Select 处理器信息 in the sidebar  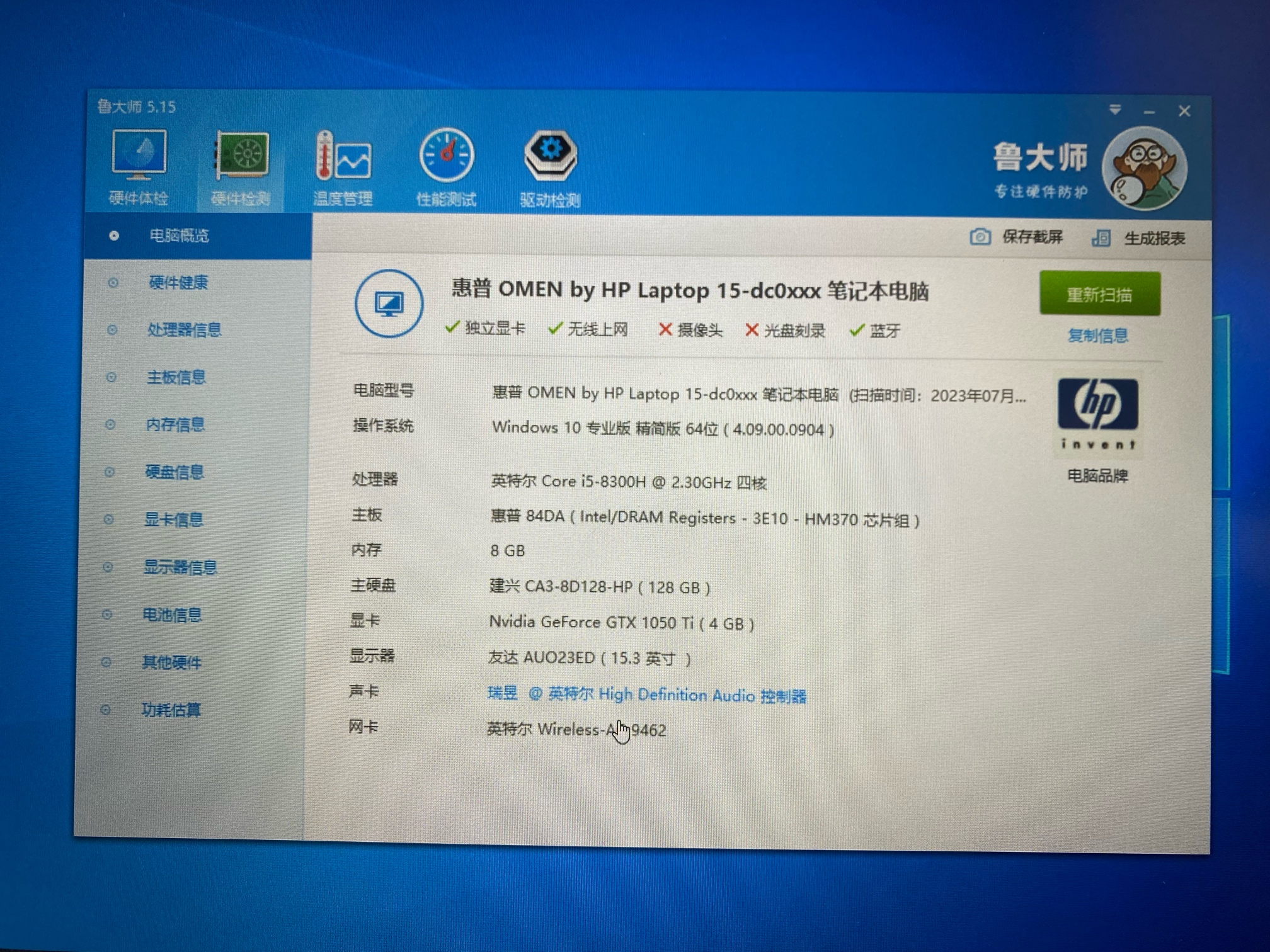(184, 330)
